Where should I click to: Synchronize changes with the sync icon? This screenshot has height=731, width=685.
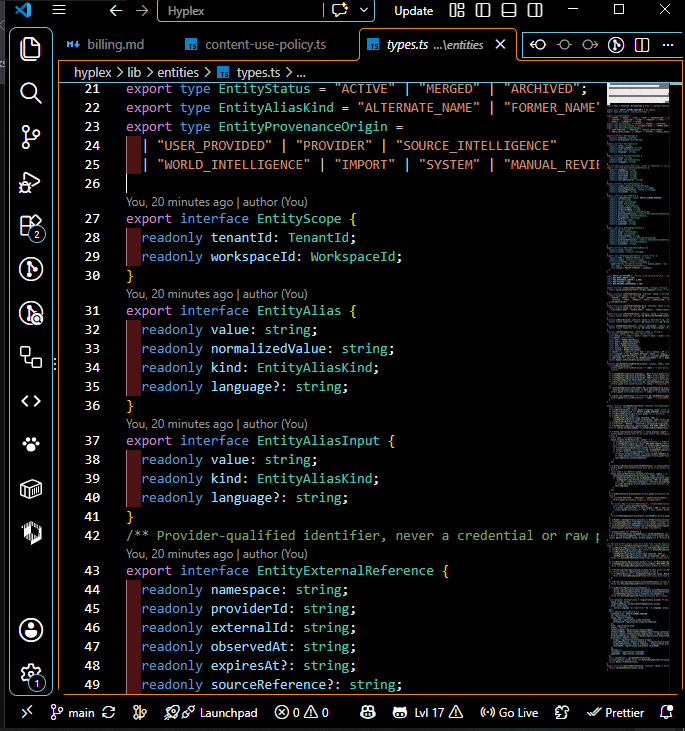click(x=109, y=713)
